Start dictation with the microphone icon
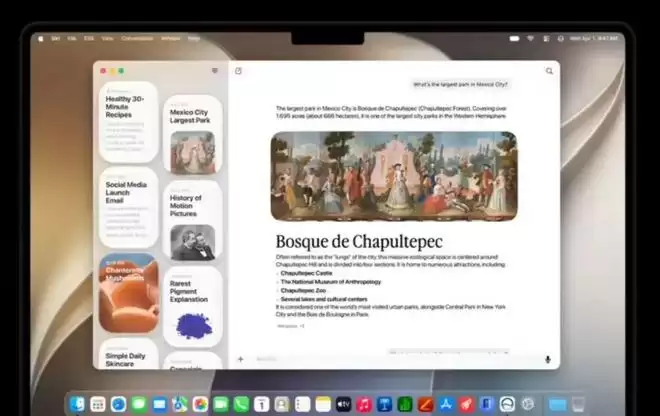 click(x=548, y=359)
